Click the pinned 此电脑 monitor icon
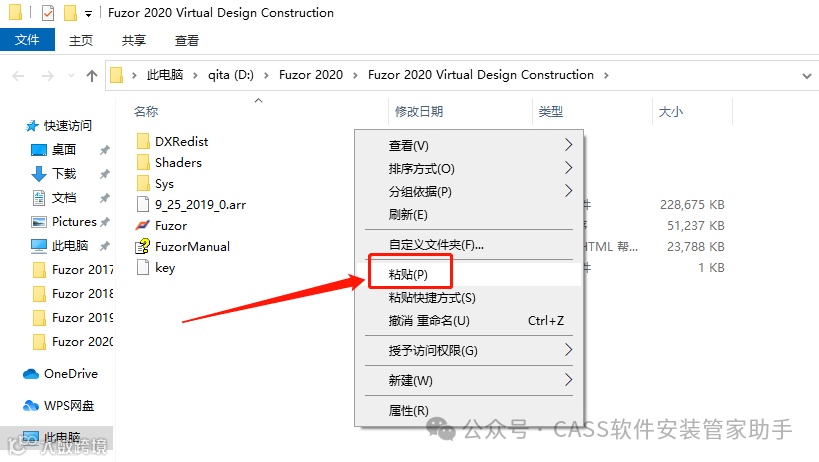The width and height of the screenshot is (819, 462). 39,246
